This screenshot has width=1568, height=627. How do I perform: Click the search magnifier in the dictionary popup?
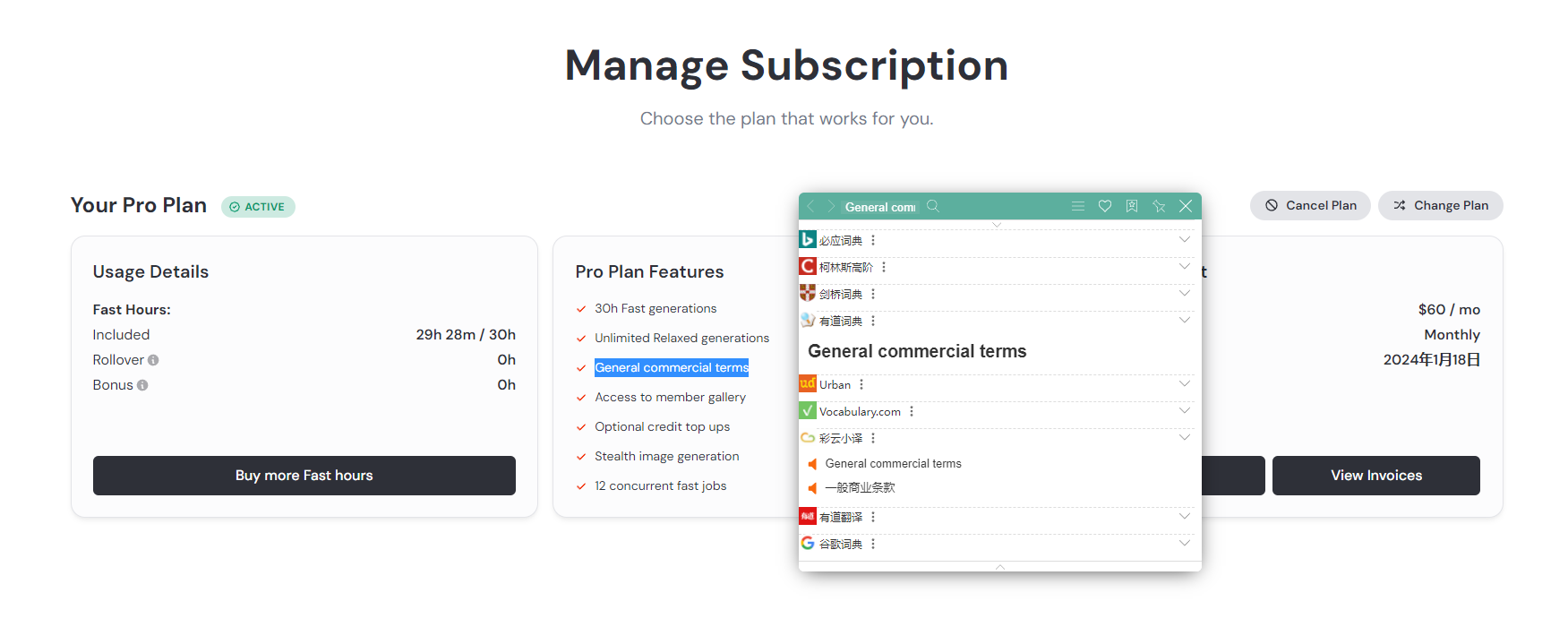click(x=933, y=206)
